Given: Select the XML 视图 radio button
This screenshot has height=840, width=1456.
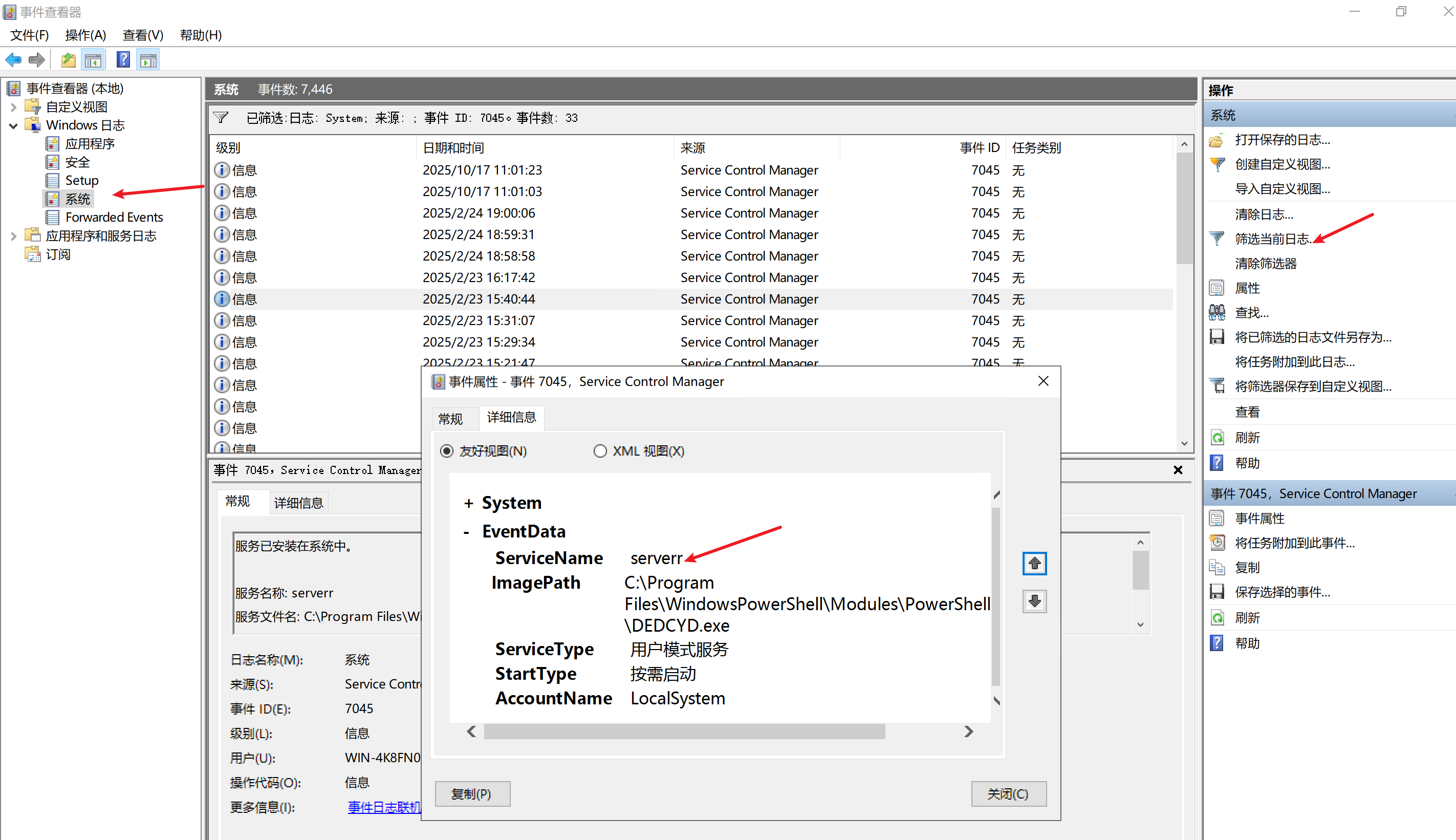Looking at the screenshot, I should [600, 451].
